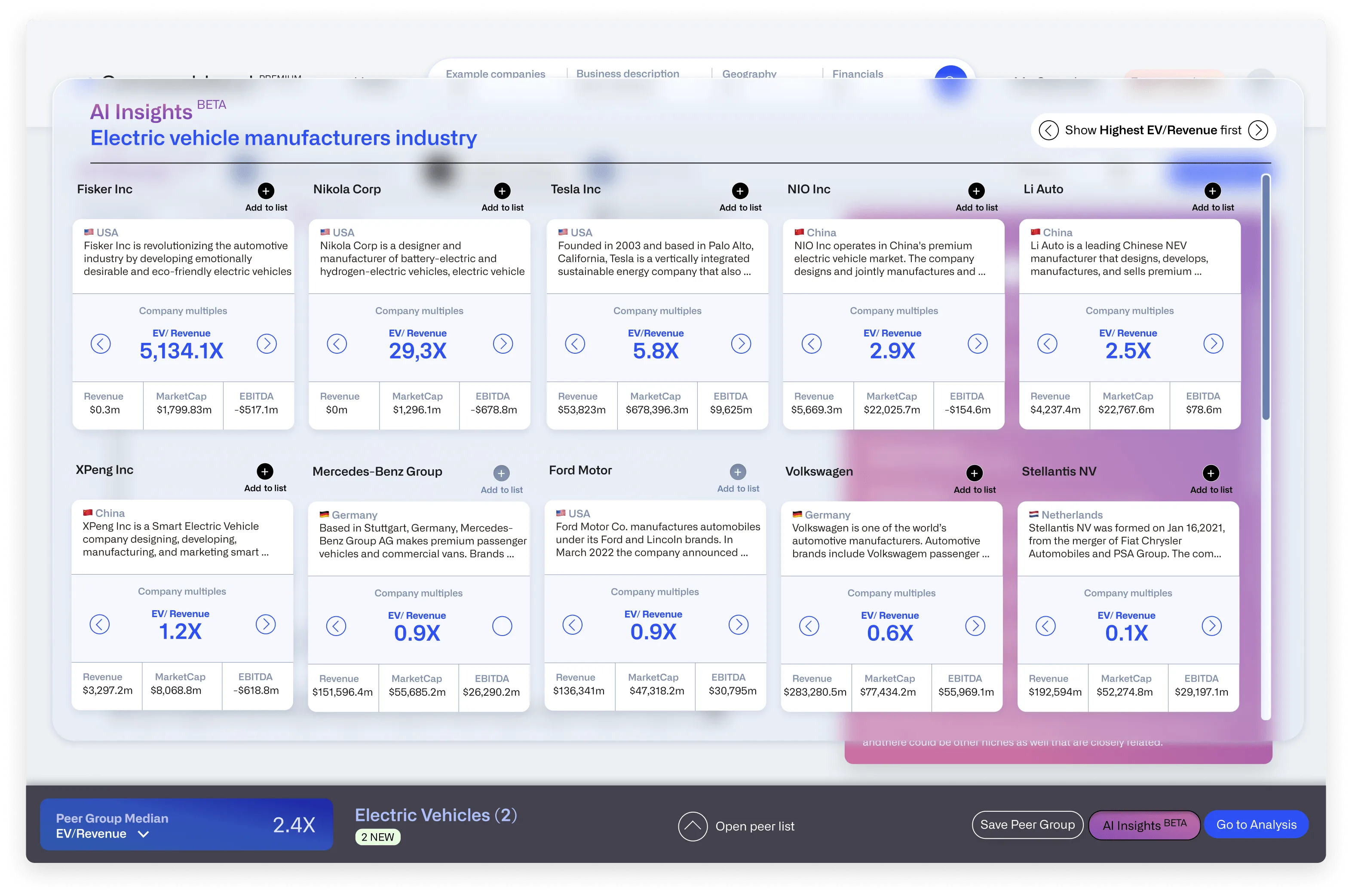The width and height of the screenshot is (1352, 896).
Task: Add Li Auto to list
Action: coord(1212,191)
